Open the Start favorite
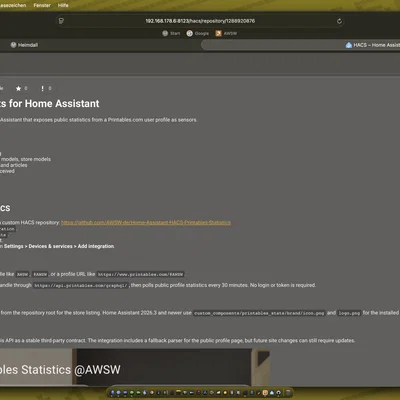Image resolution: width=400 pixels, height=400 pixels. pos(171,33)
